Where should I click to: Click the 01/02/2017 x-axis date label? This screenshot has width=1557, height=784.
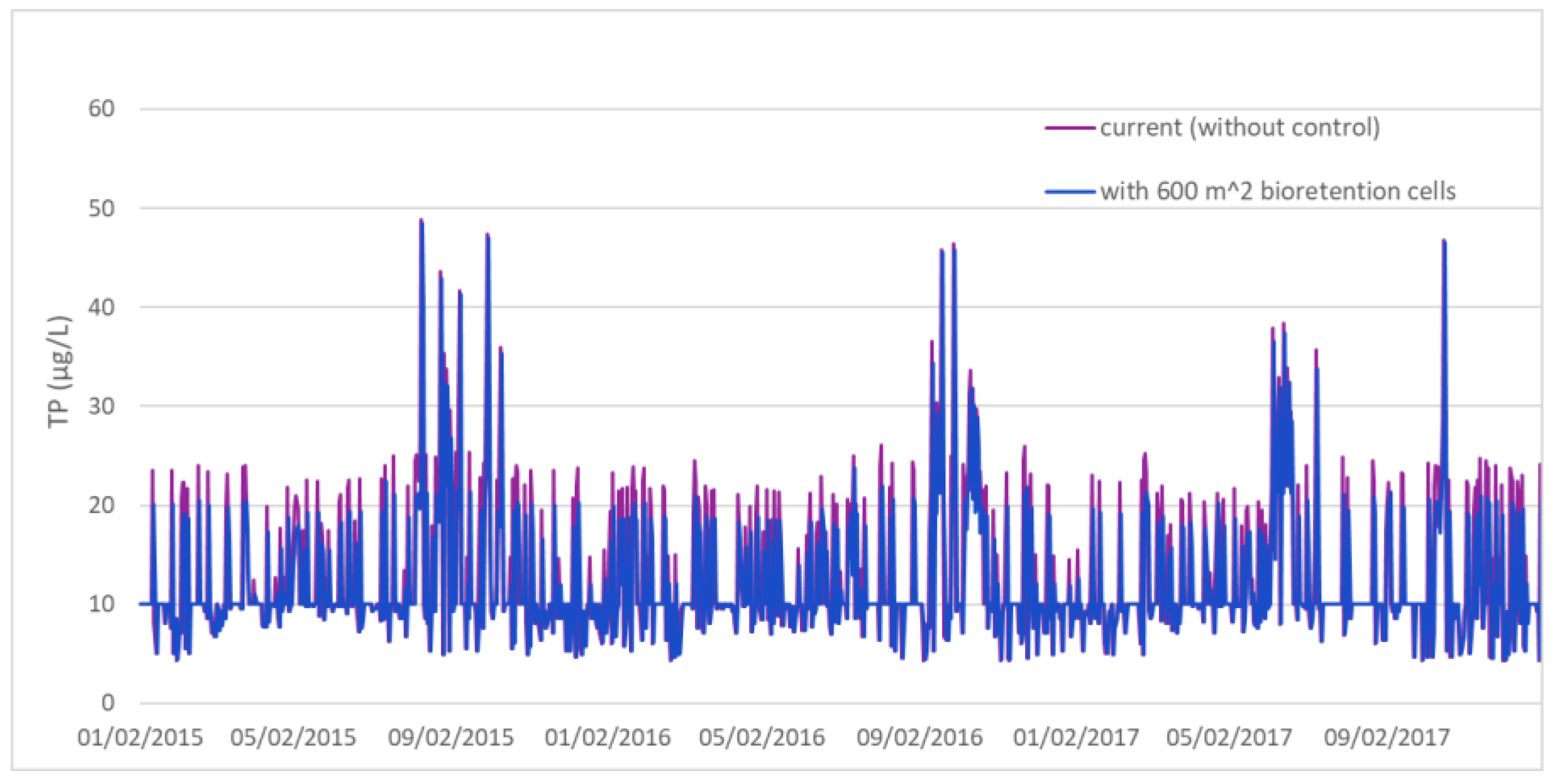1076,738
